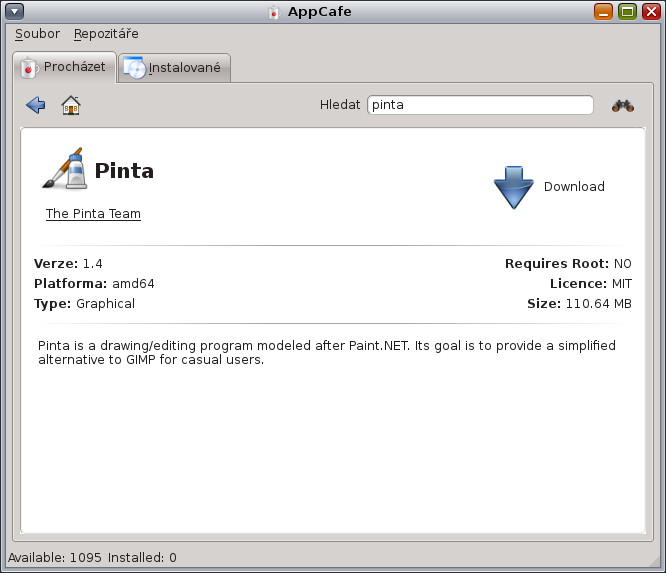Click the Size: 110.64 MB text

tap(579, 304)
